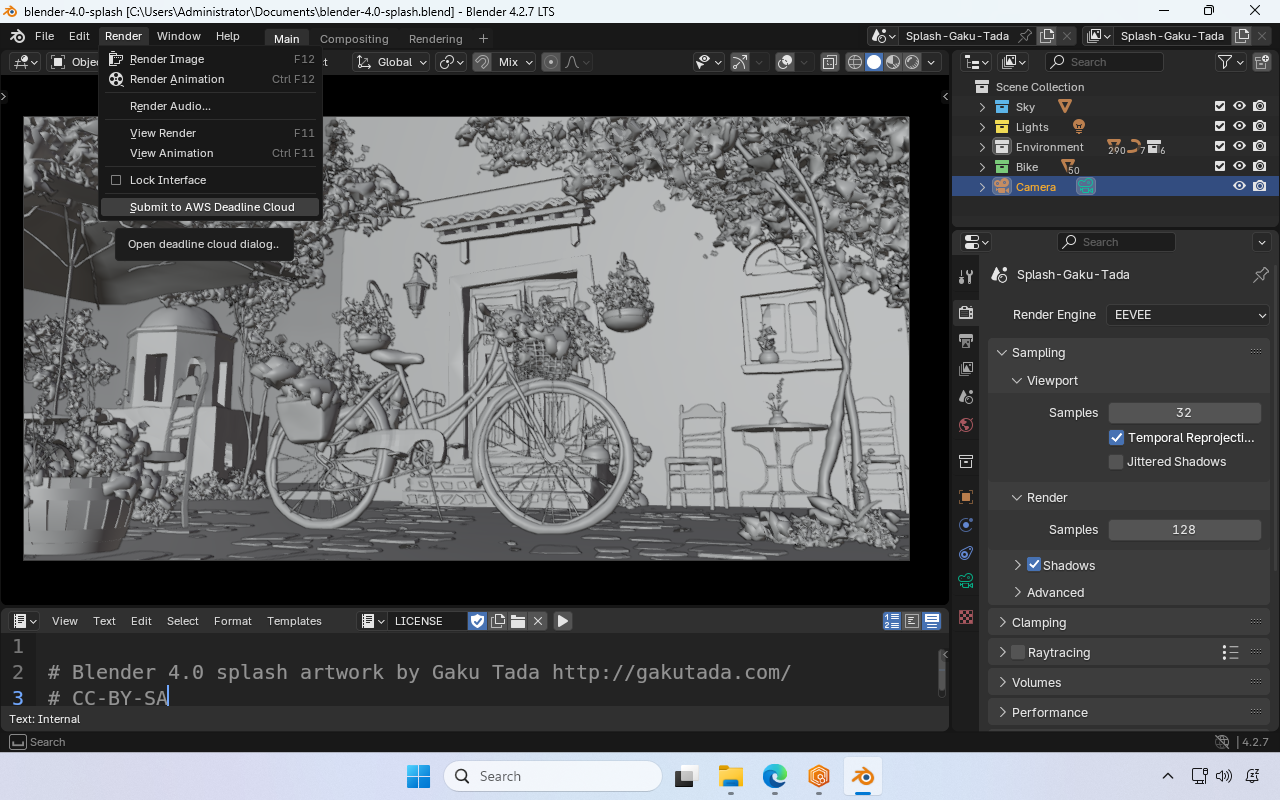The width and height of the screenshot is (1280, 800).
Task: Open a text file via folder icon
Action: [x=518, y=621]
